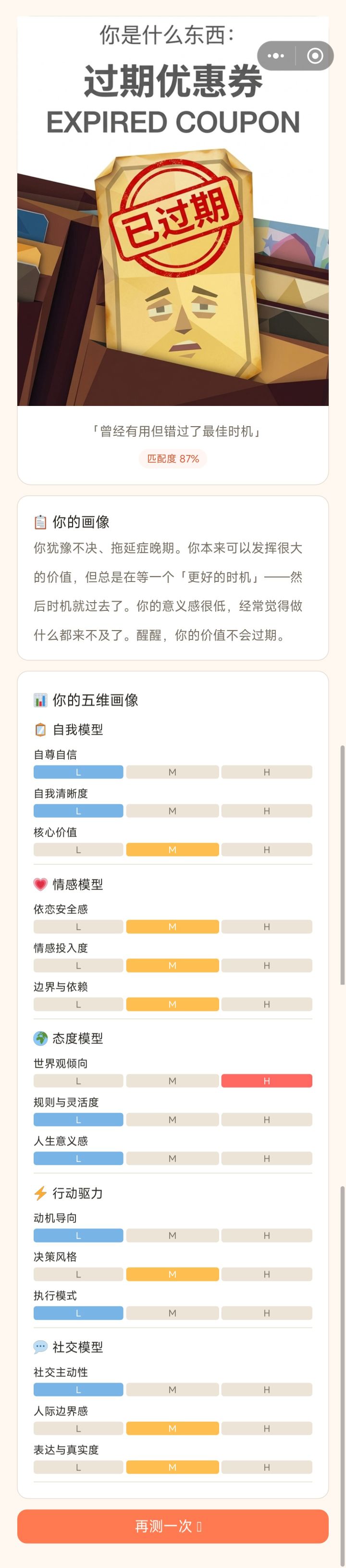This screenshot has width=346, height=1568.
Task: Click the bar chart icon beside 你的五维画像
Action: coord(40,700)
